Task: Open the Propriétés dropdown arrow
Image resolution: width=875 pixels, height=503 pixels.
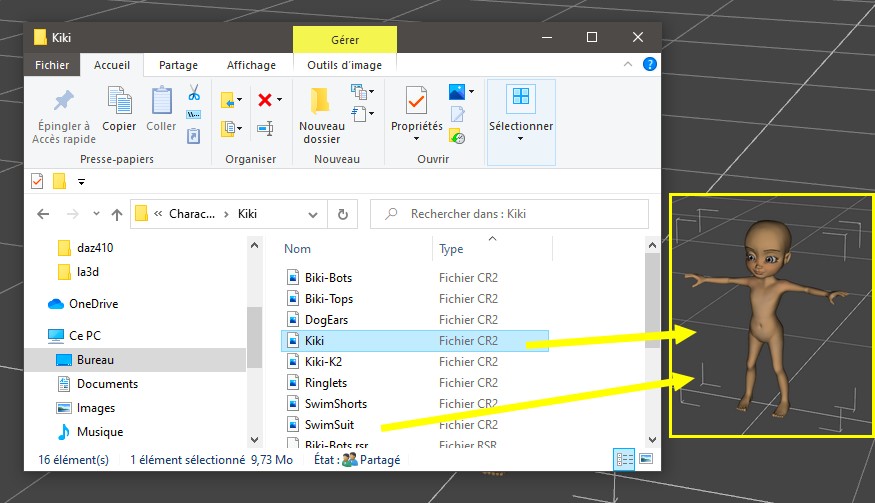Action: [416, 138]
